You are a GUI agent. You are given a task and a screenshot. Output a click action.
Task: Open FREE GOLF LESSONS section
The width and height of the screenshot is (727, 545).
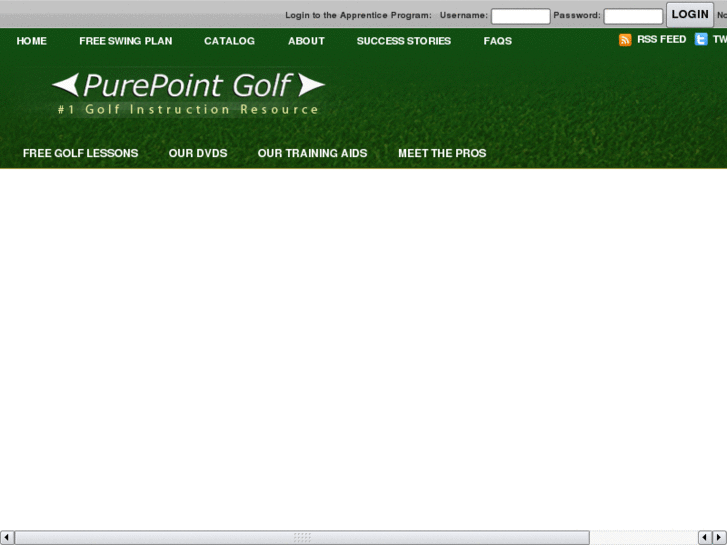pos(81,154)
